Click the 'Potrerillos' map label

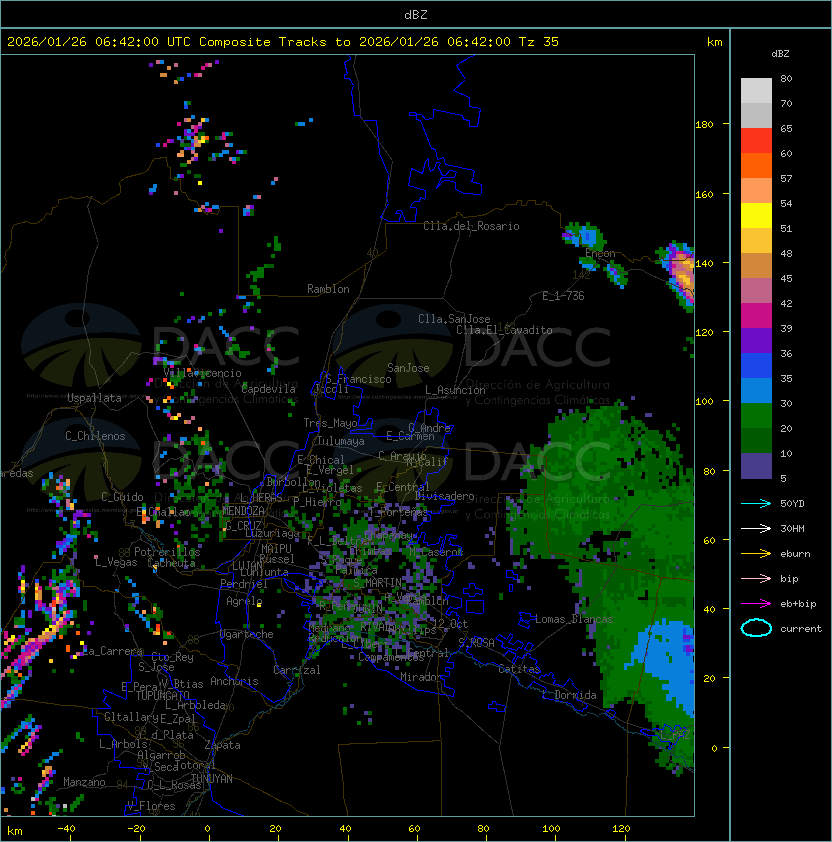point(167,552)
